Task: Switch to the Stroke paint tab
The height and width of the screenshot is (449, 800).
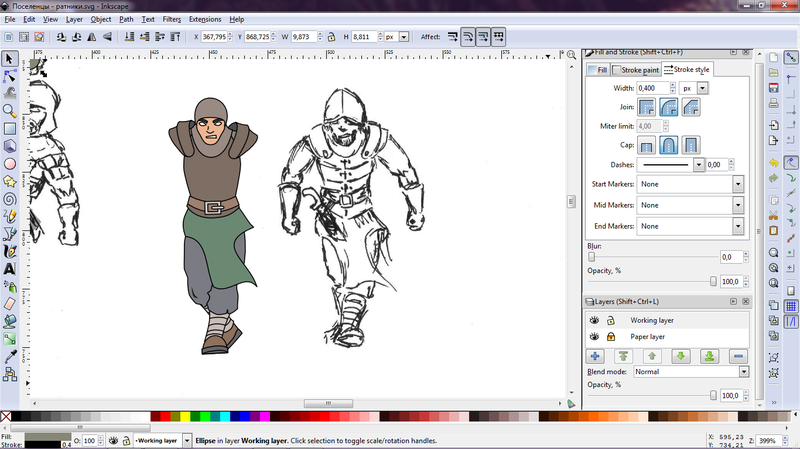Action: coord(636,70)
